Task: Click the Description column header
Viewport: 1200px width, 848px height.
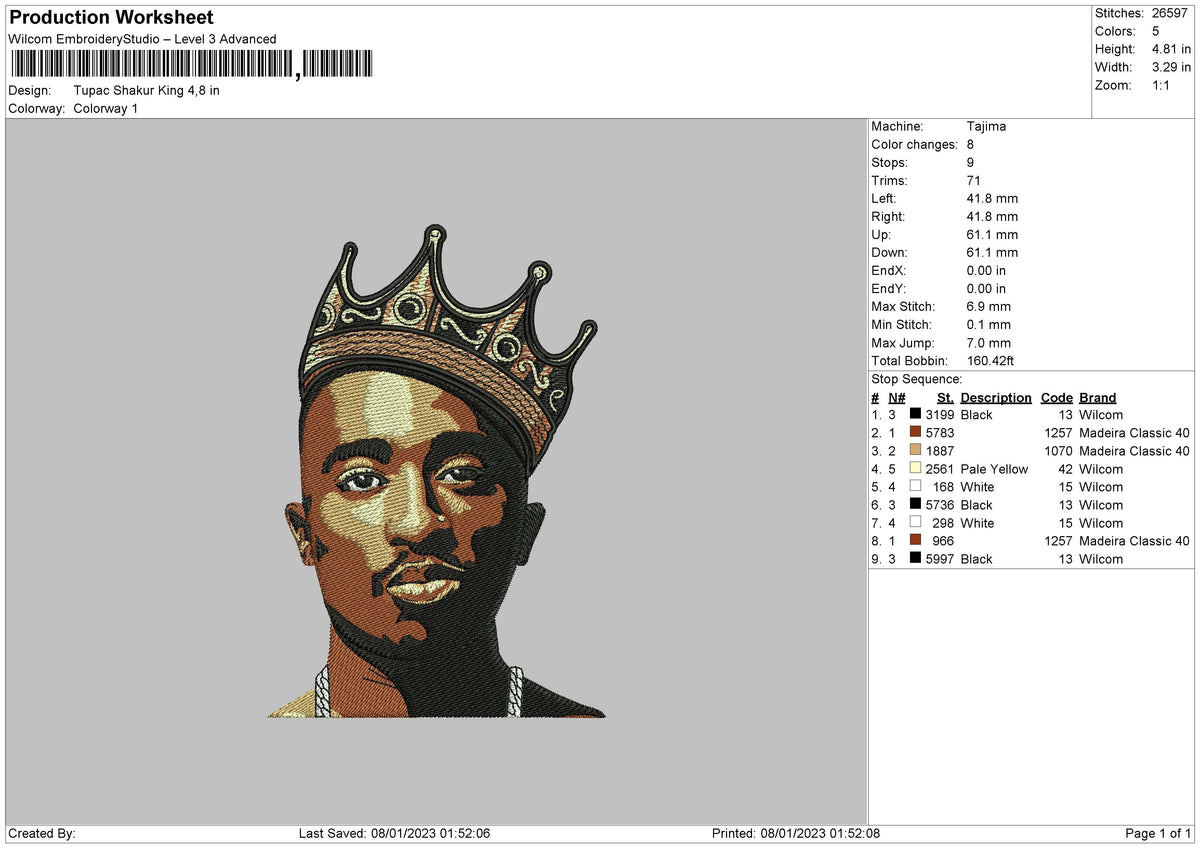Action: click(x=995, y=397)
